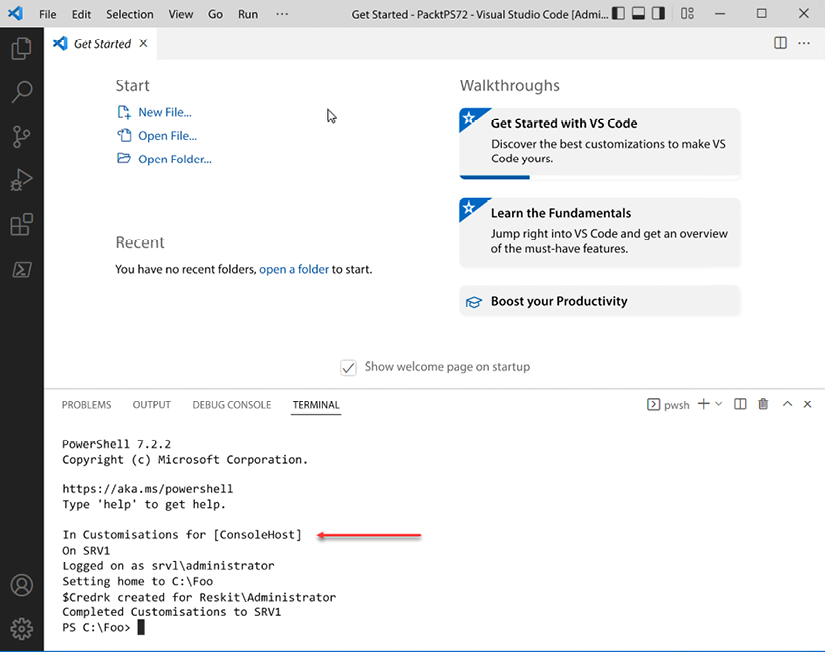
Task: Uncheck Show welcome page on startup
Action: point(348,367)
